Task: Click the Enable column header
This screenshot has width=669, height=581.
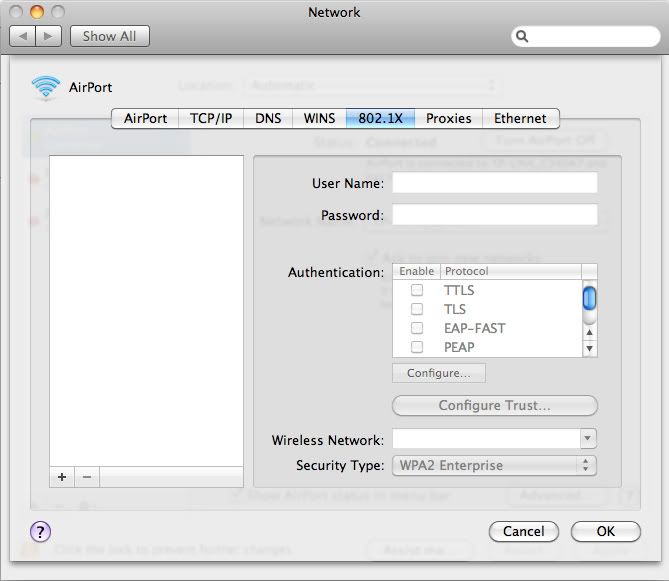Action: (416, 271)
